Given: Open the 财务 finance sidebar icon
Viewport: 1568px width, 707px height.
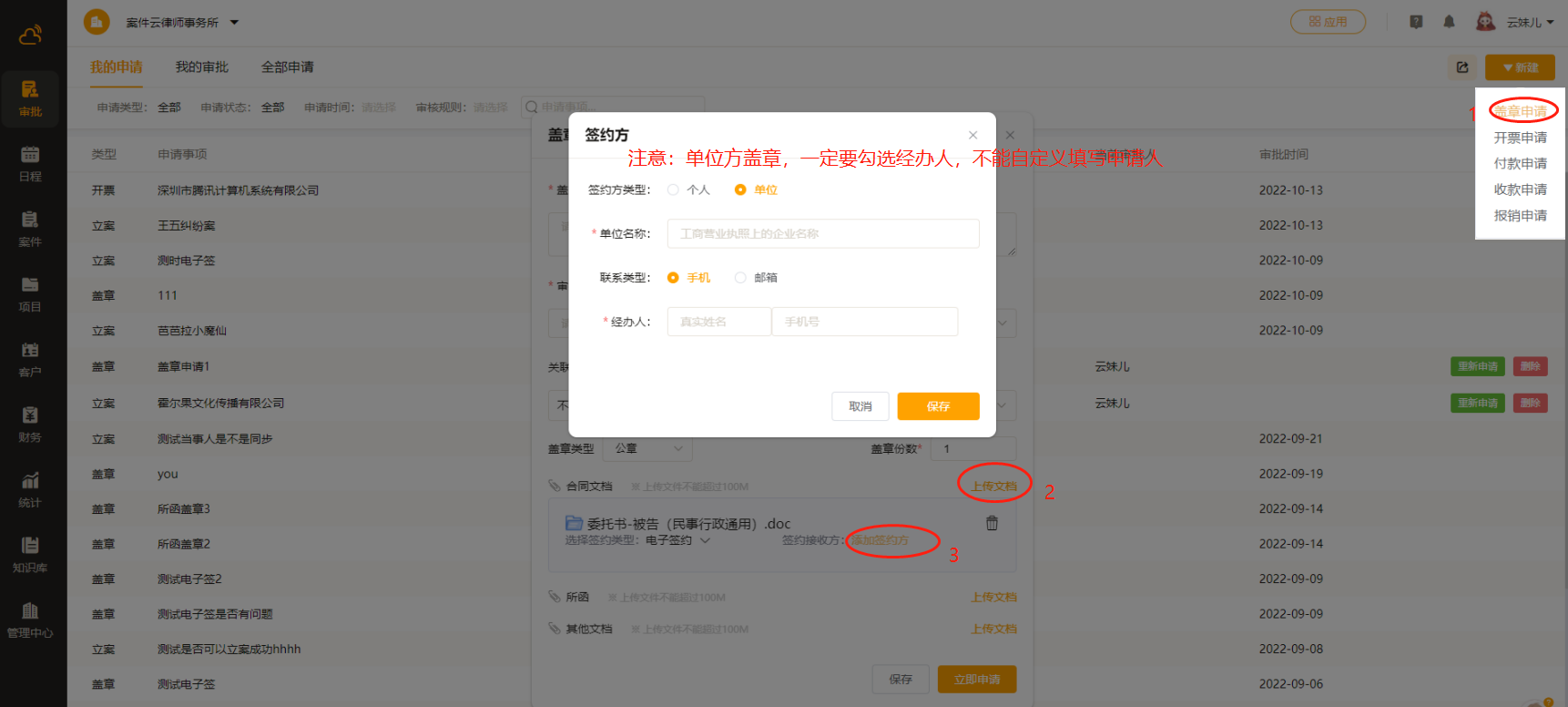Looking at the screenshot, I should tap(30, 425).
